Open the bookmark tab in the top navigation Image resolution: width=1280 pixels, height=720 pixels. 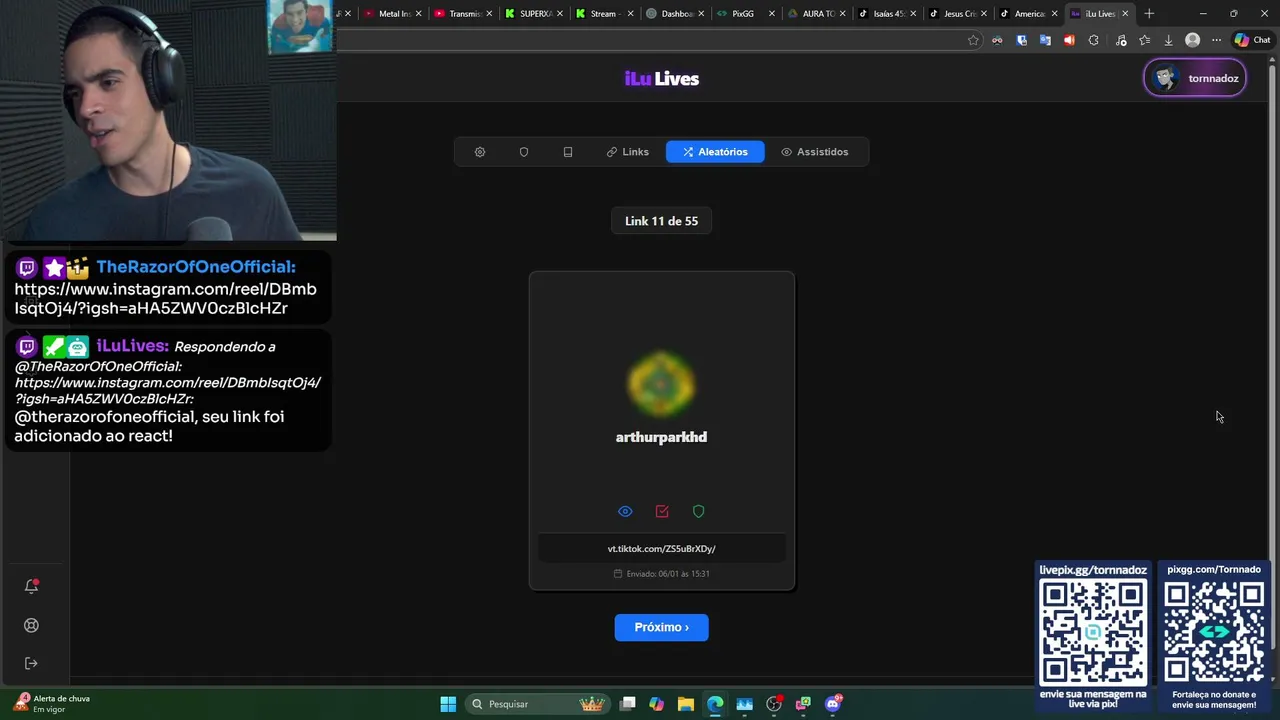568,152
